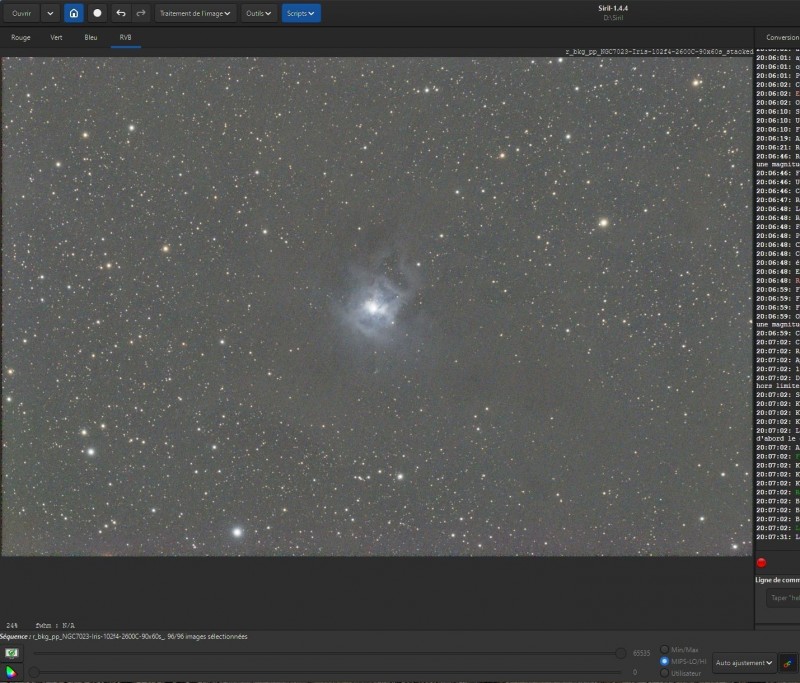The image size is (800, 683).
Task: Click the Siril-1.4.4 title text
Action: [613, 8]
